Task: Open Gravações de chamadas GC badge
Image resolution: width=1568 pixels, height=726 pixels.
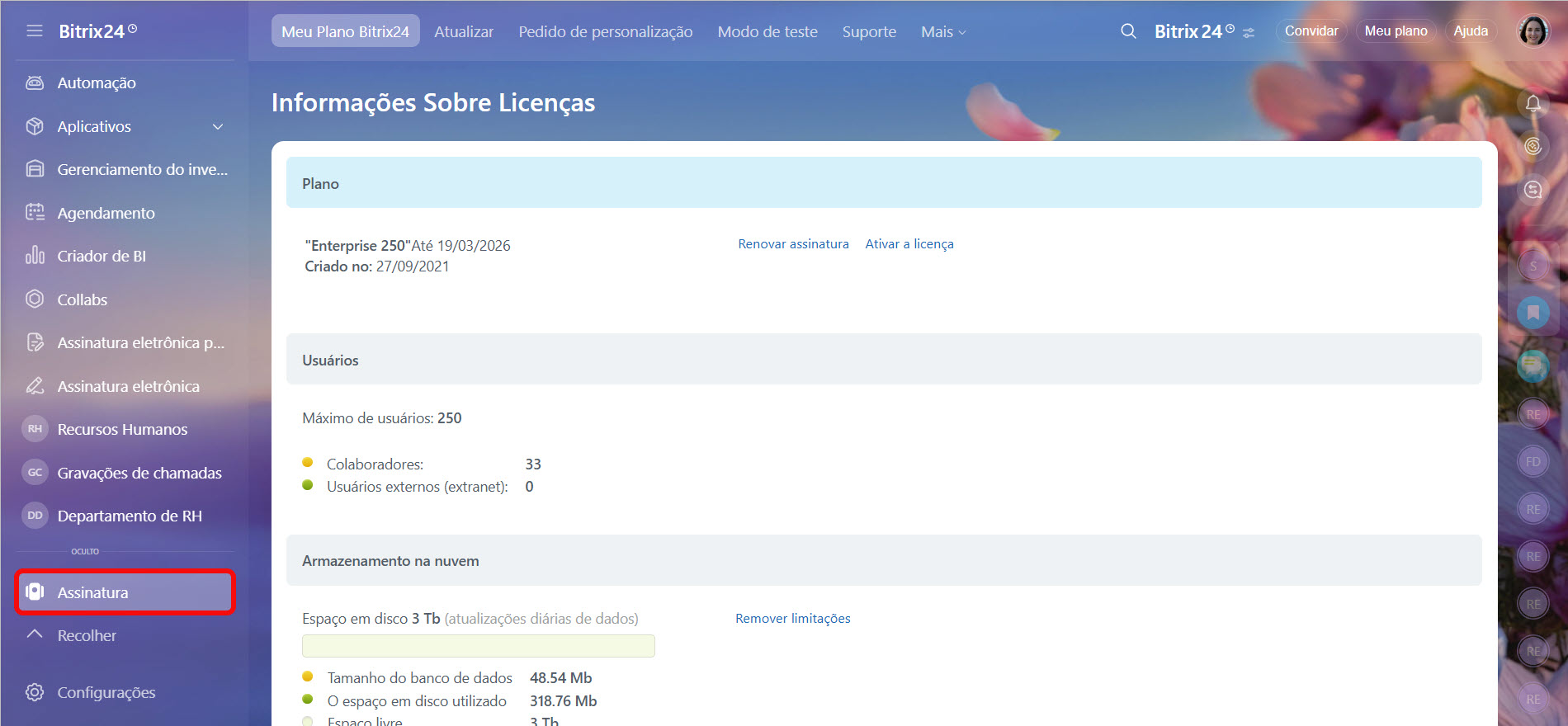Action: 35,473
